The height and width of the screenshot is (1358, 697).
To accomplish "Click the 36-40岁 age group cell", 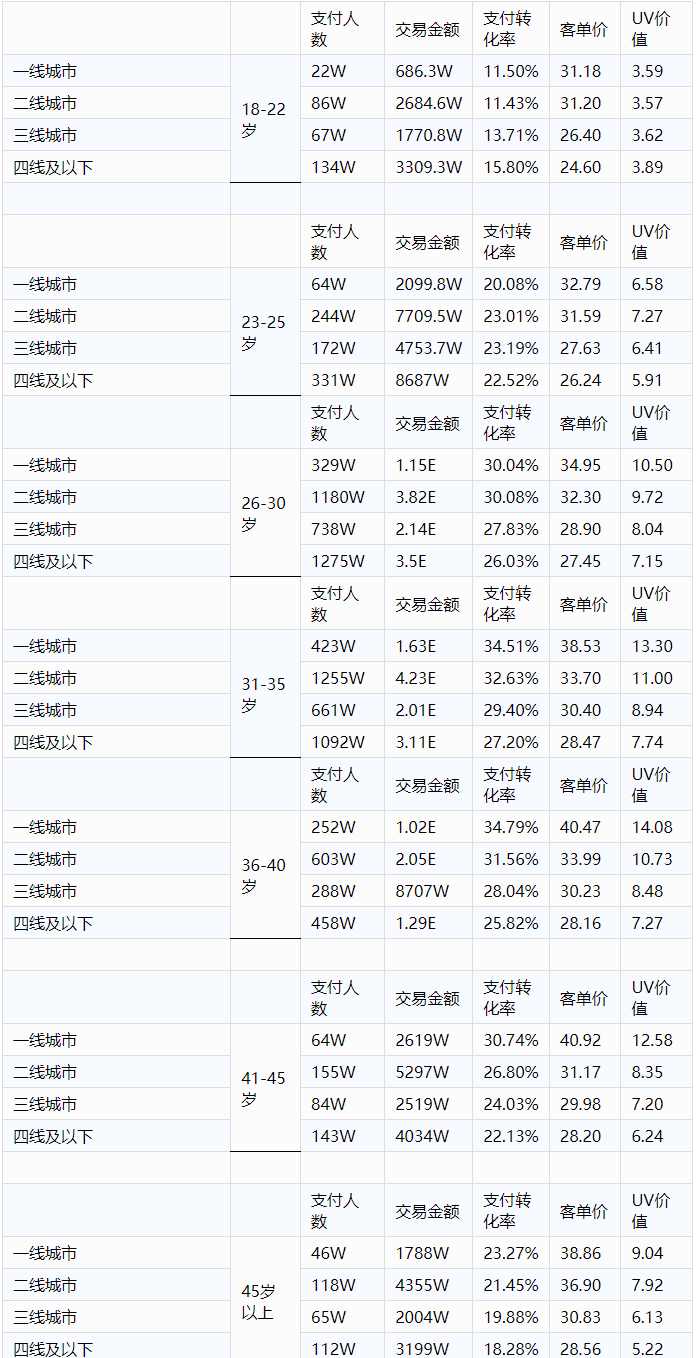I will coord(264,875).
